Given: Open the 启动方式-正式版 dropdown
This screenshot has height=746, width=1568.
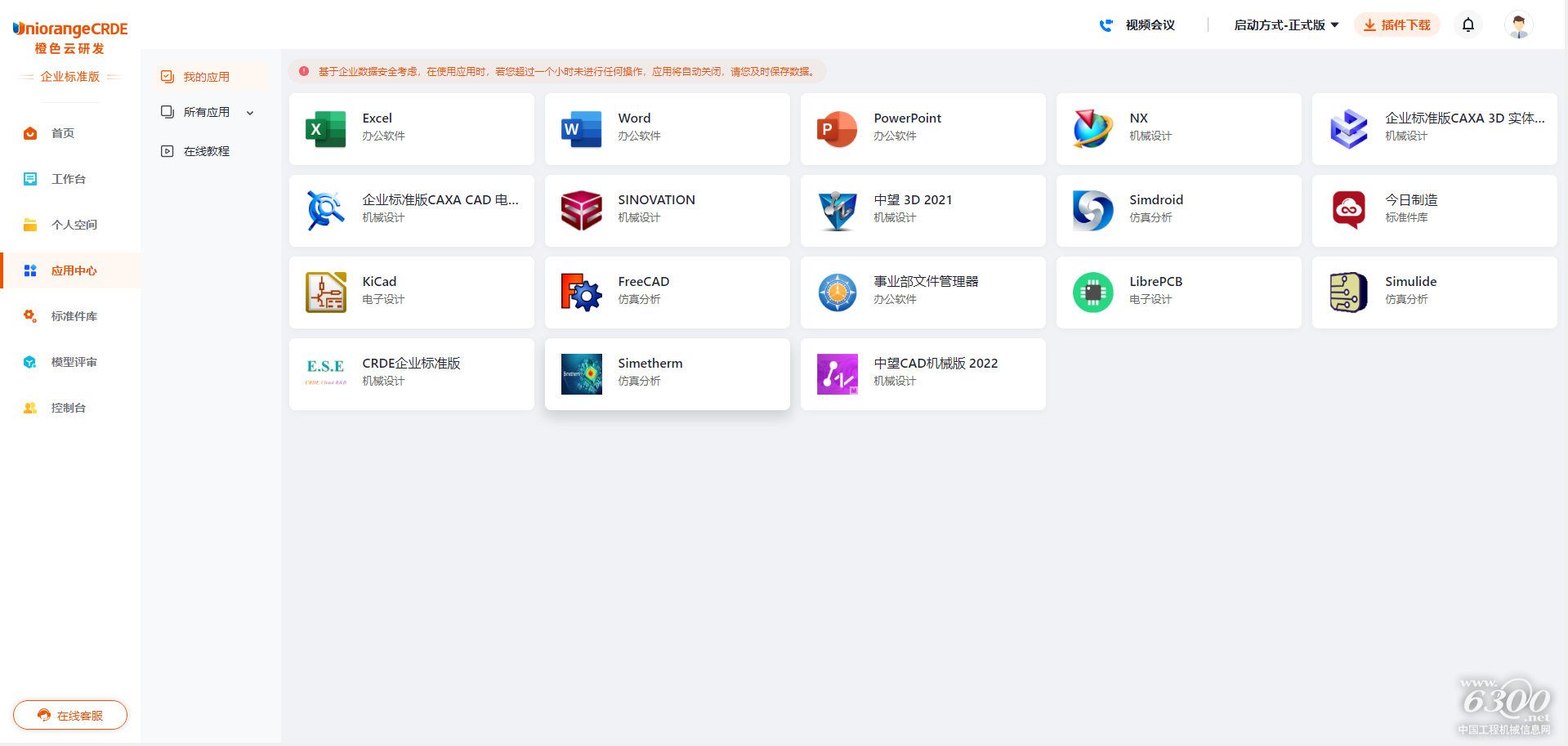Looking at the screenshot, I should point(1285,25).
